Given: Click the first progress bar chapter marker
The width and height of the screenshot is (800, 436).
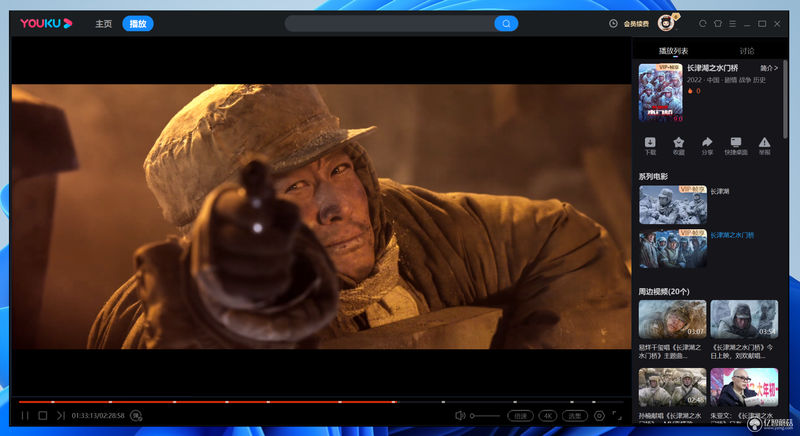Looking at the screenshot, I should coord(53,402).
